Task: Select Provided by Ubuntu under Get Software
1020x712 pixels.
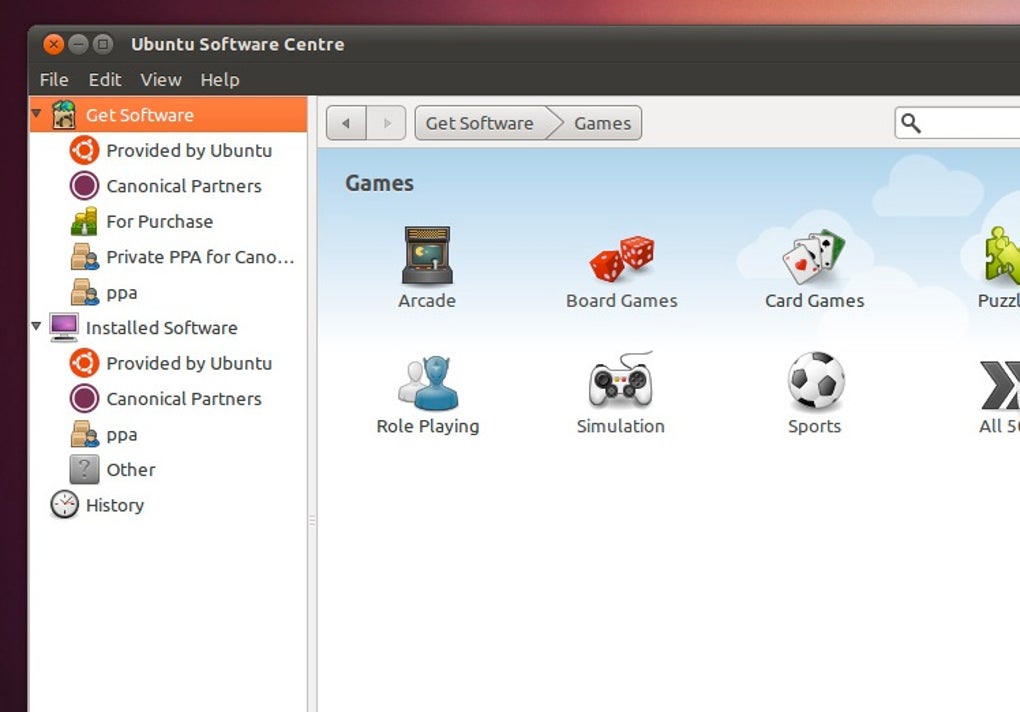Action: click(x=189, y=150)
